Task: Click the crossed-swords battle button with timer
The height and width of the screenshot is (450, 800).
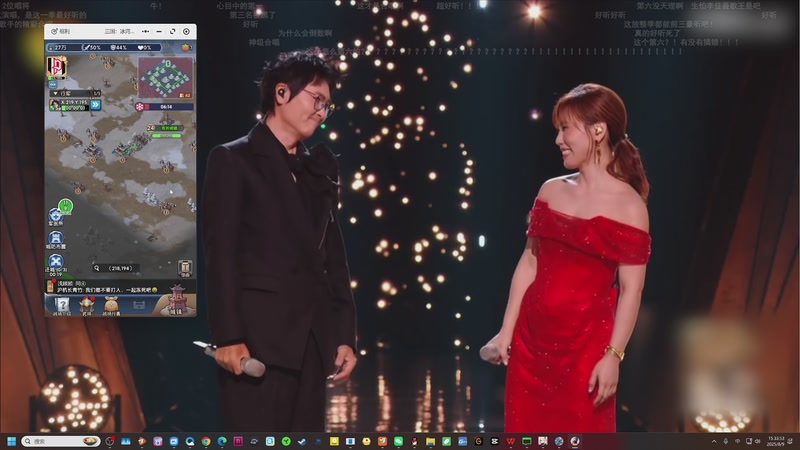Action: 56,264
